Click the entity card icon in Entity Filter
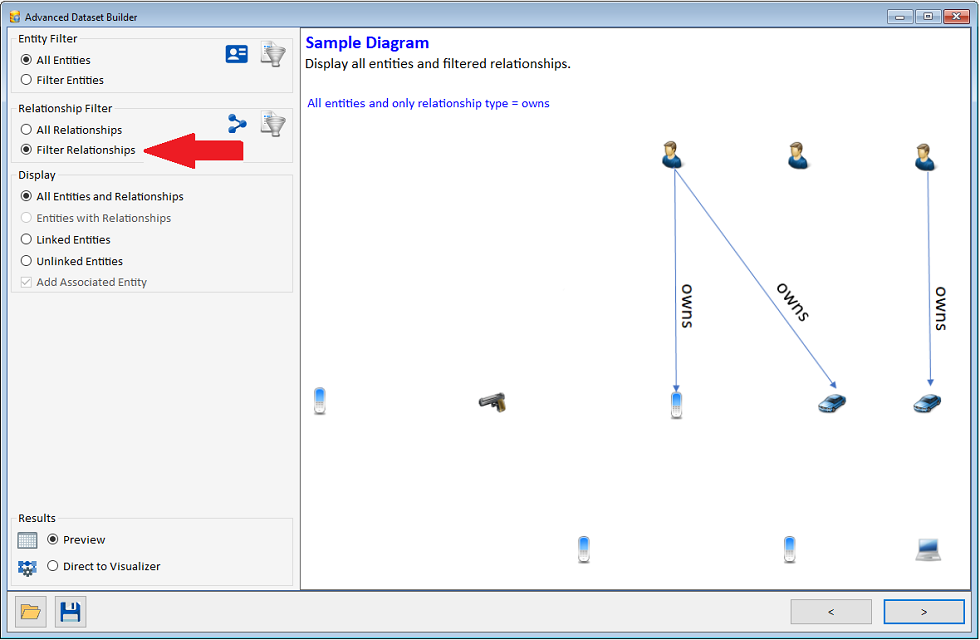The height and width of the screenshot is (640, 980). tap(237, 55)
